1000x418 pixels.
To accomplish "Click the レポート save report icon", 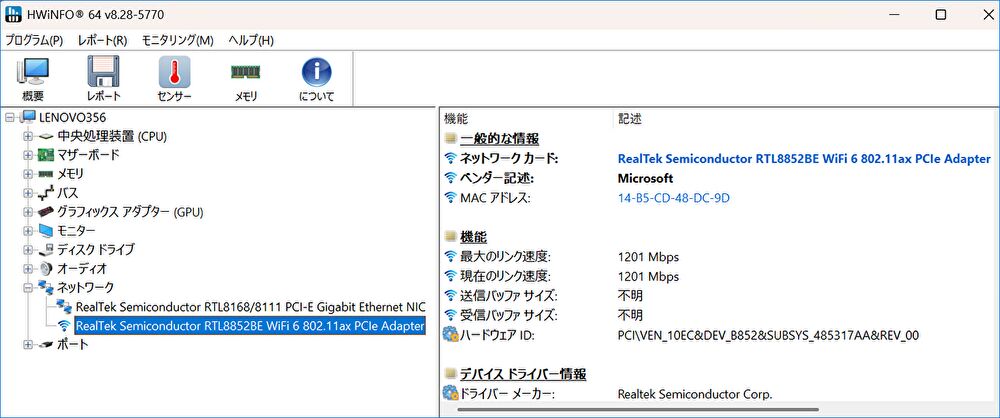I will tap(103, 78).
